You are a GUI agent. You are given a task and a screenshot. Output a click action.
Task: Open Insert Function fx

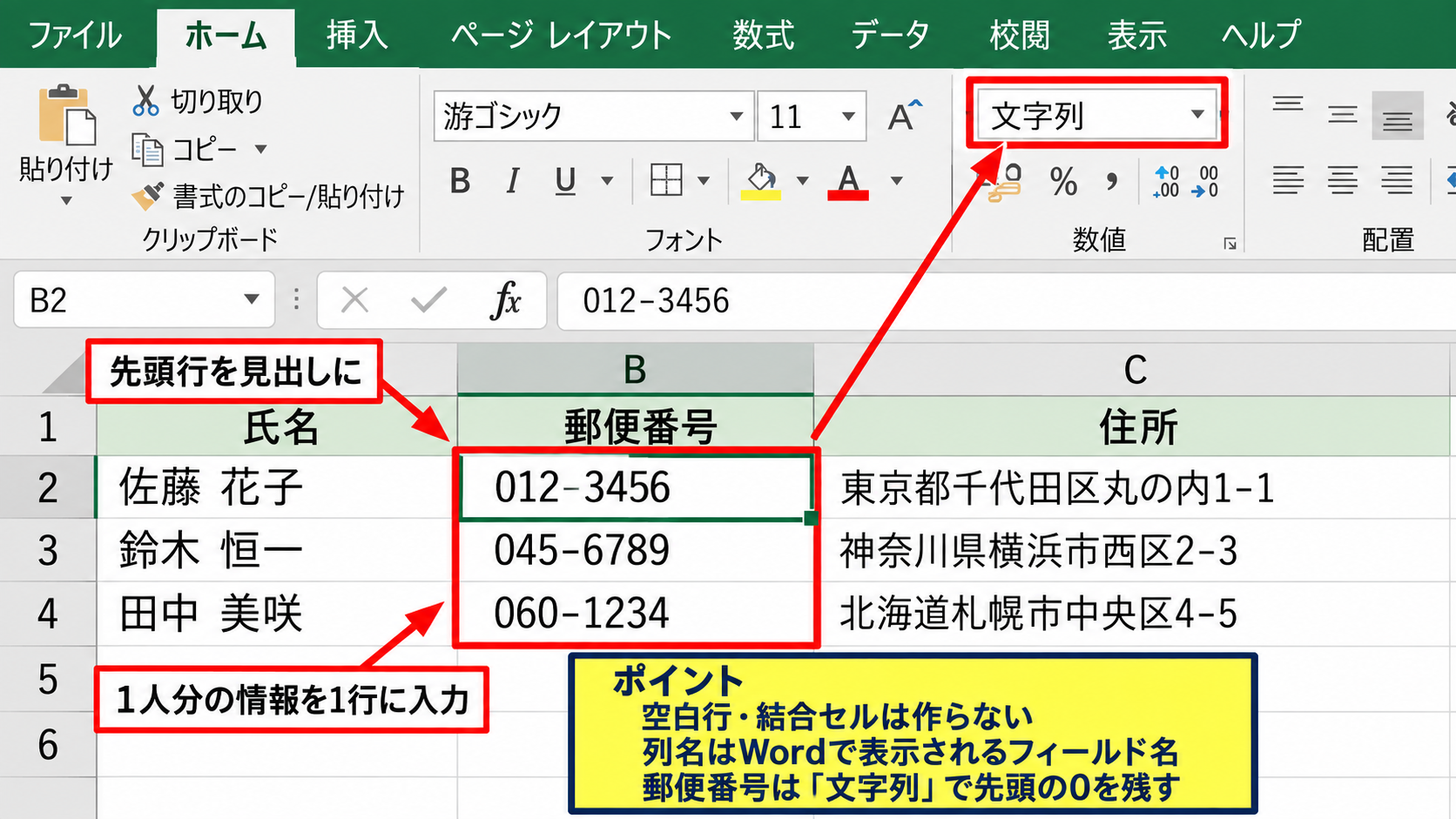point(505,300)
